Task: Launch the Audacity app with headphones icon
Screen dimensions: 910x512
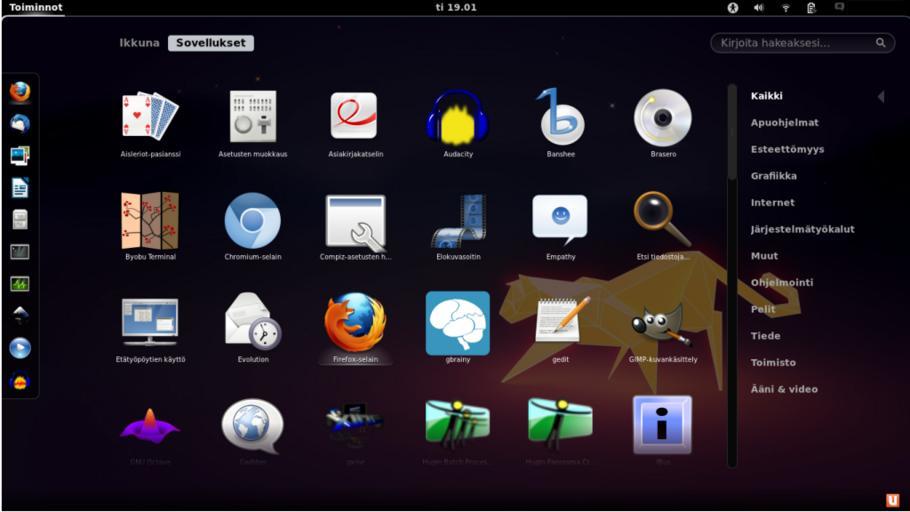Action: click(457, 120)
